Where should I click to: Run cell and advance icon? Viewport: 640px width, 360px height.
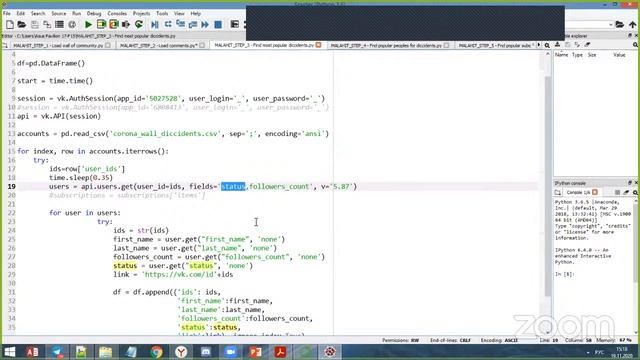113,24
